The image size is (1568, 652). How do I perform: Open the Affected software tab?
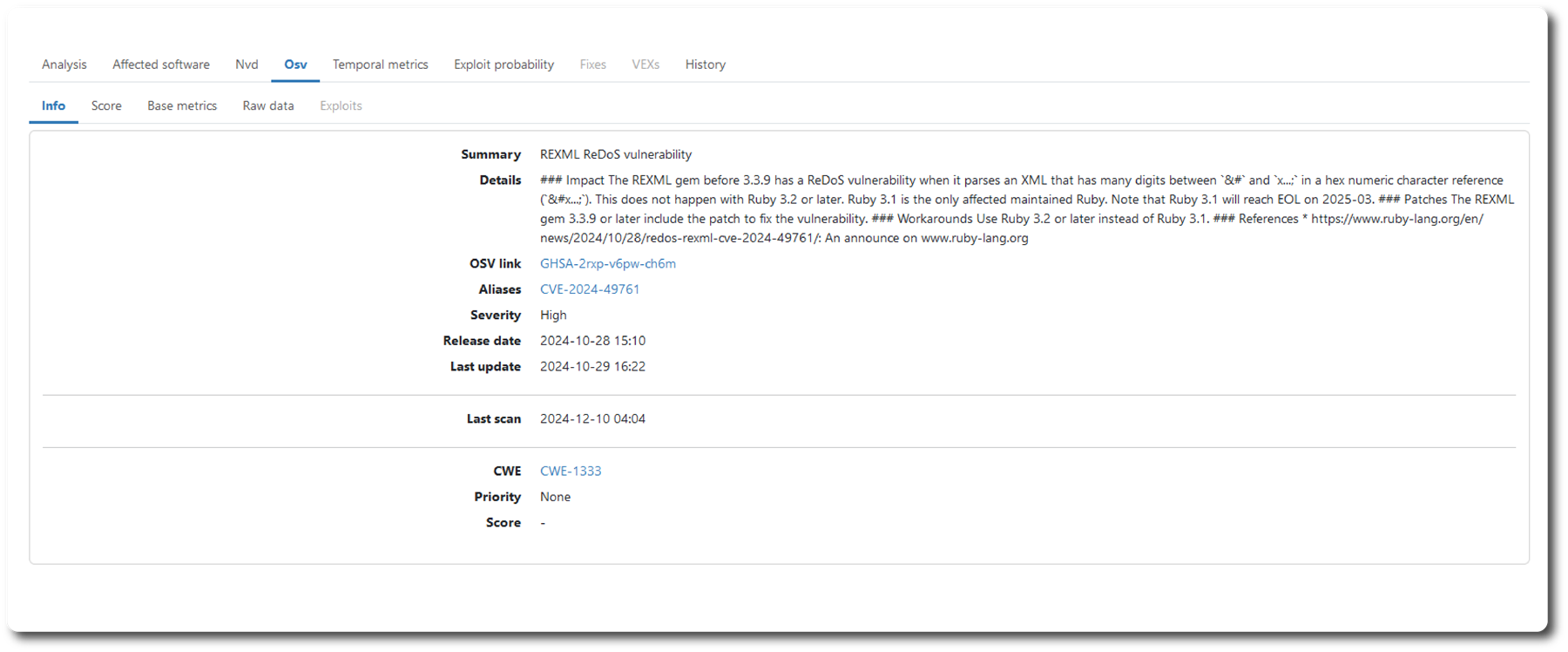click(161, 65)
